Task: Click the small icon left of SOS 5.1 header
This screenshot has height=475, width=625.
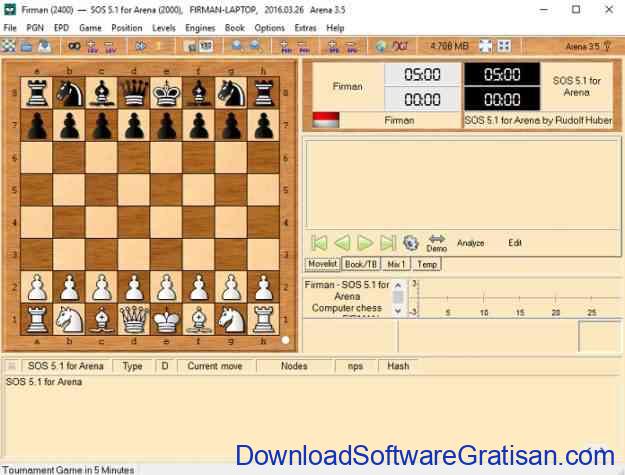Action: coord(12,365)
